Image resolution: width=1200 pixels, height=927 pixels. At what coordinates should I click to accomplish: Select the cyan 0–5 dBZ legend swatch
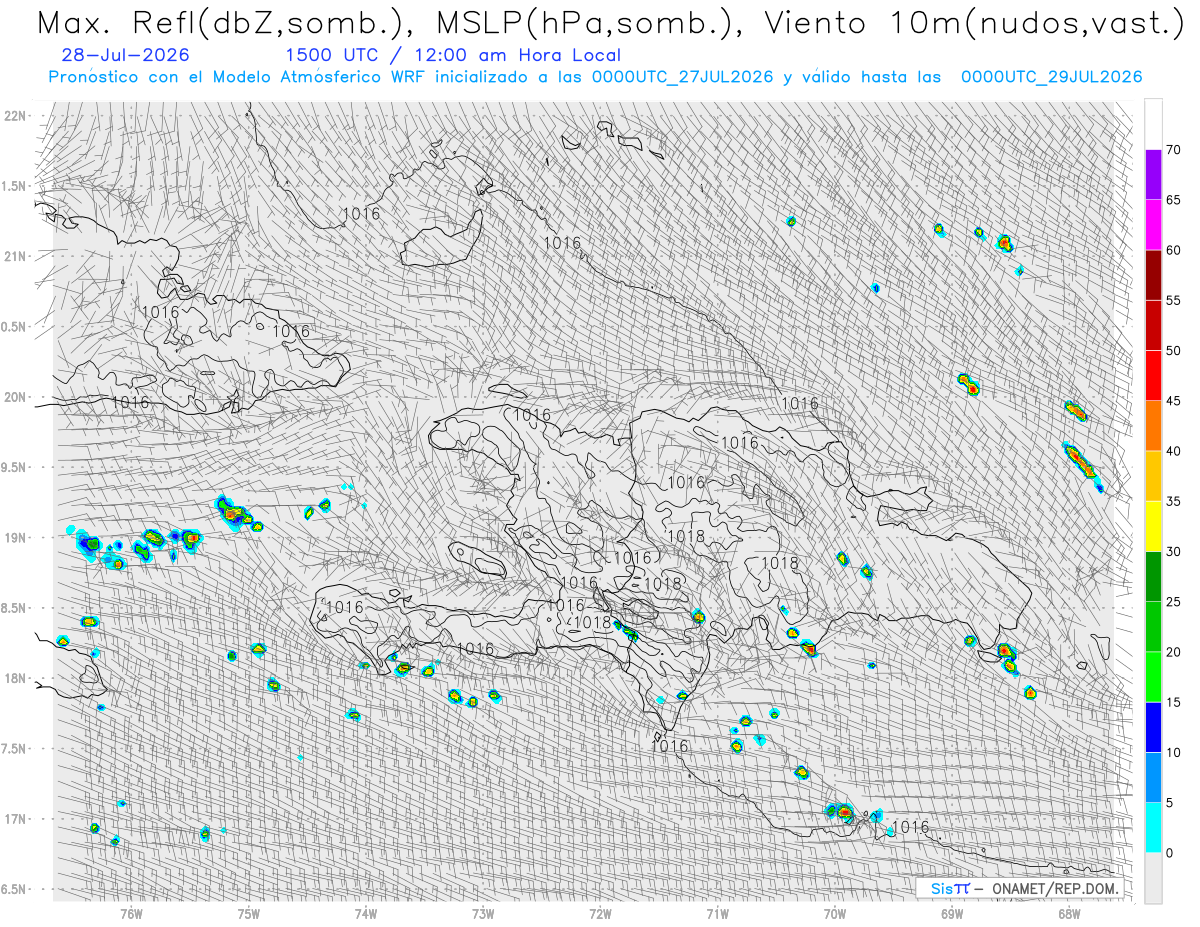(1153, 827)
